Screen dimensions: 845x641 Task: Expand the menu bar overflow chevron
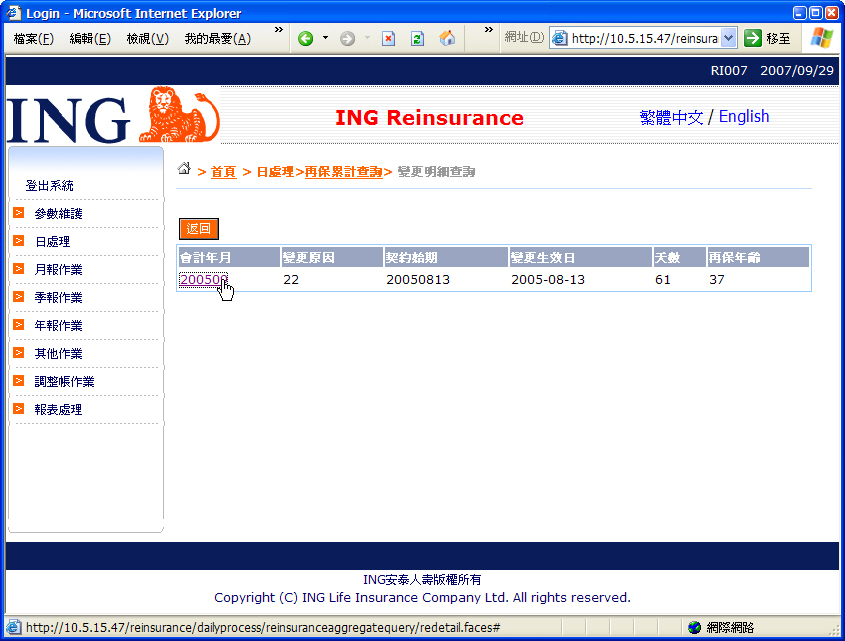click(x=279, y=30)
